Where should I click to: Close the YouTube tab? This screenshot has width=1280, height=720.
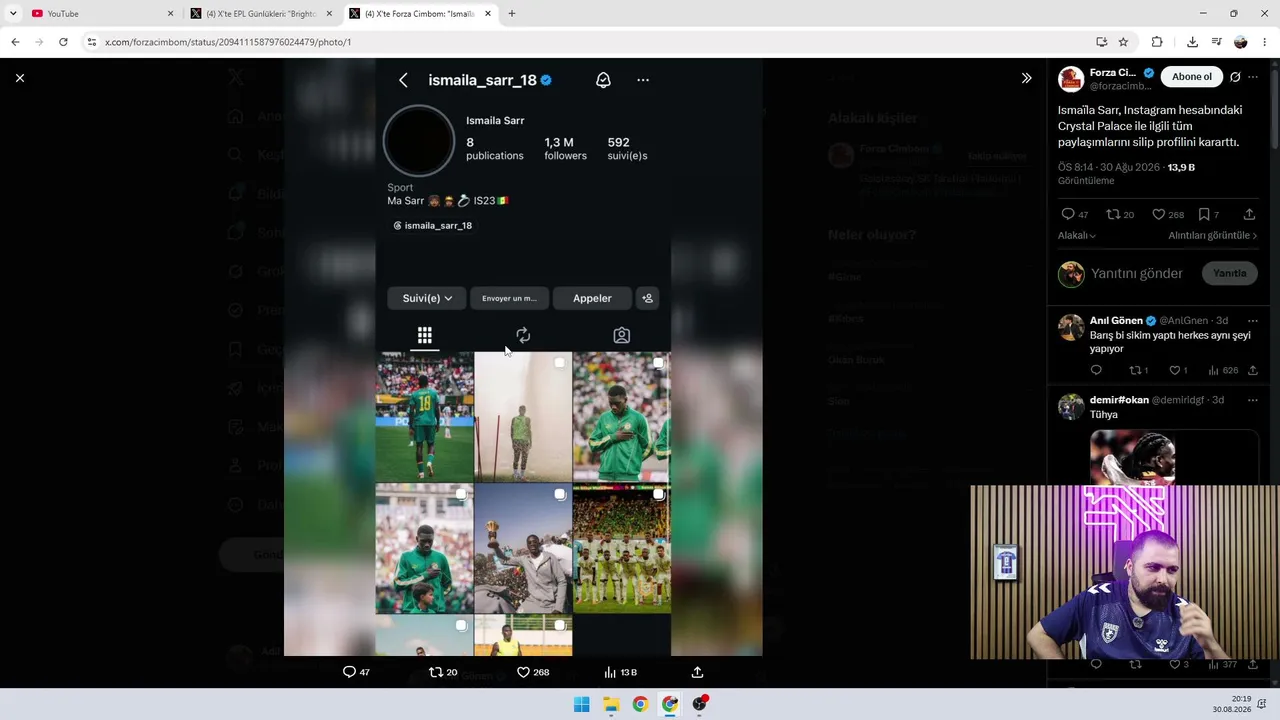pyautogui.click(x=170, y=13)
